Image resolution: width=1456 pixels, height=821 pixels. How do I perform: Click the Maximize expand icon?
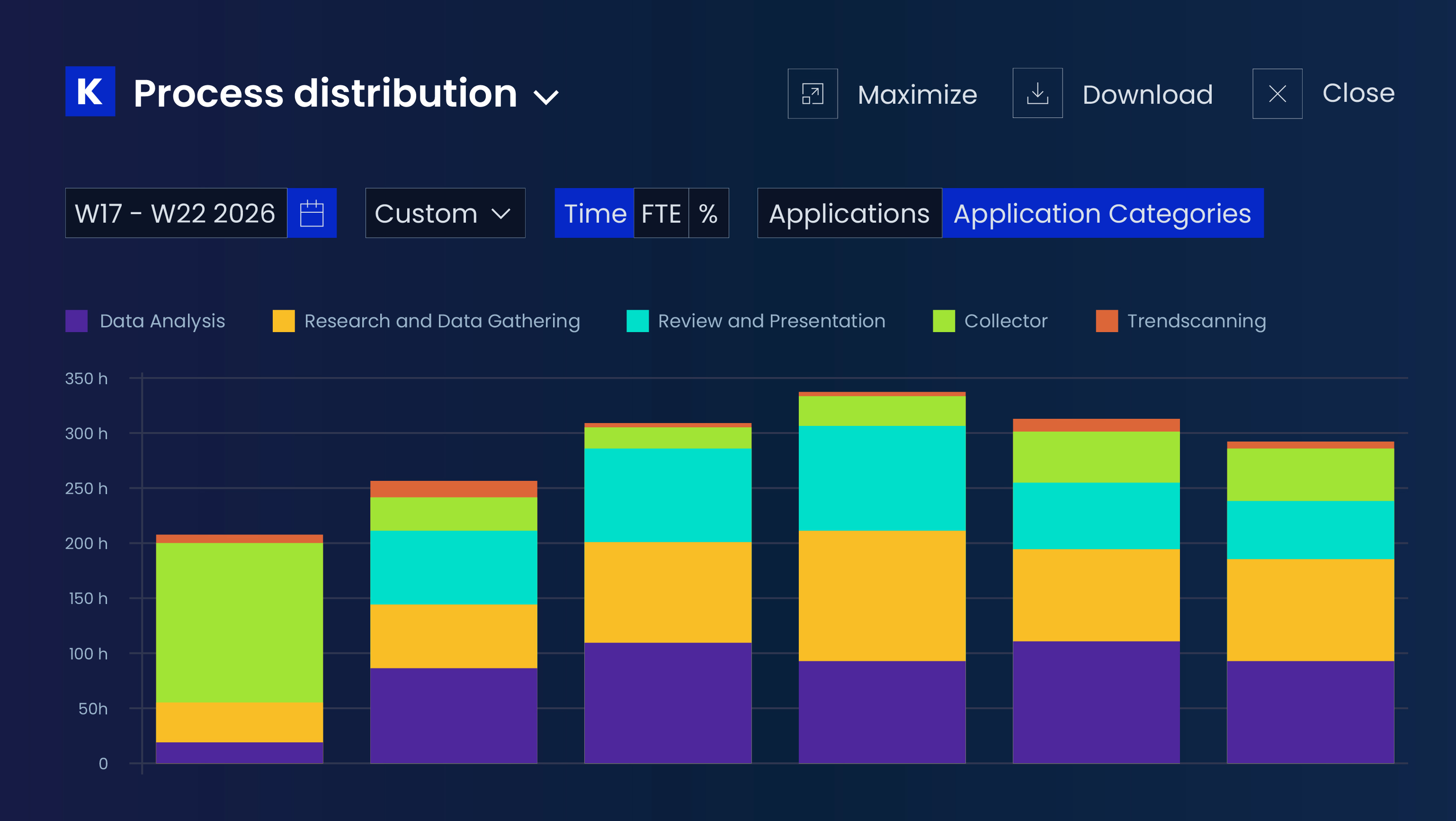tap(812, 94)
